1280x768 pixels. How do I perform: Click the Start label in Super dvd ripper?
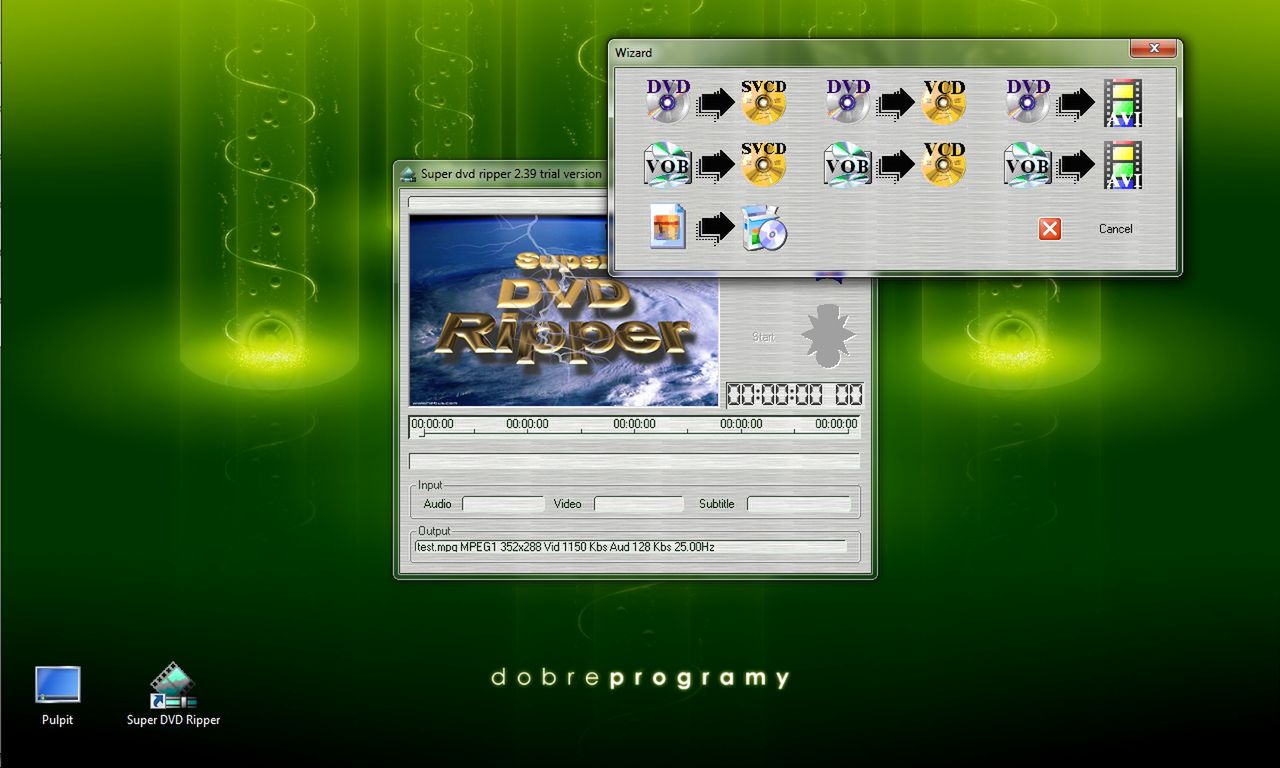(763, 337)
